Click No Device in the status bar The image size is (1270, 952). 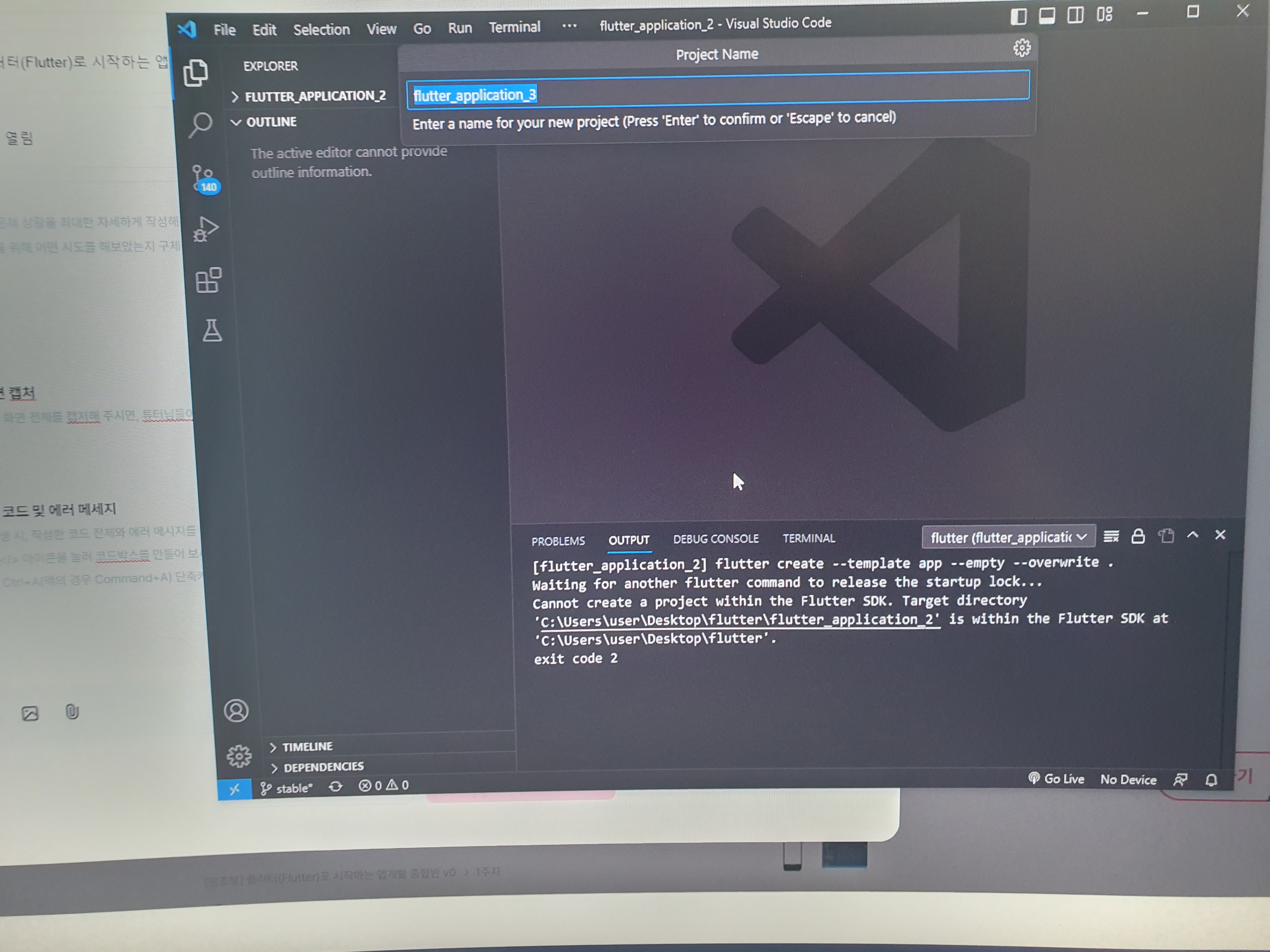1128,779
